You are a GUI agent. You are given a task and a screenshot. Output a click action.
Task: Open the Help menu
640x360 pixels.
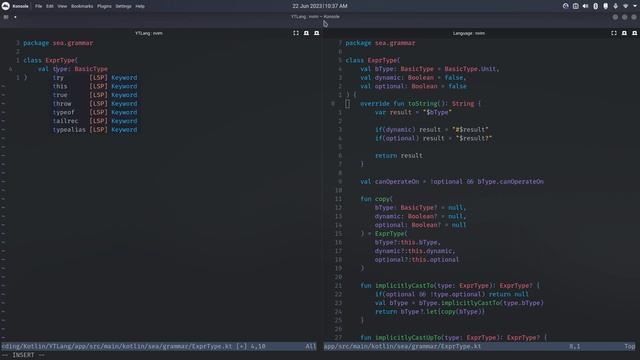tap(140, 6)
